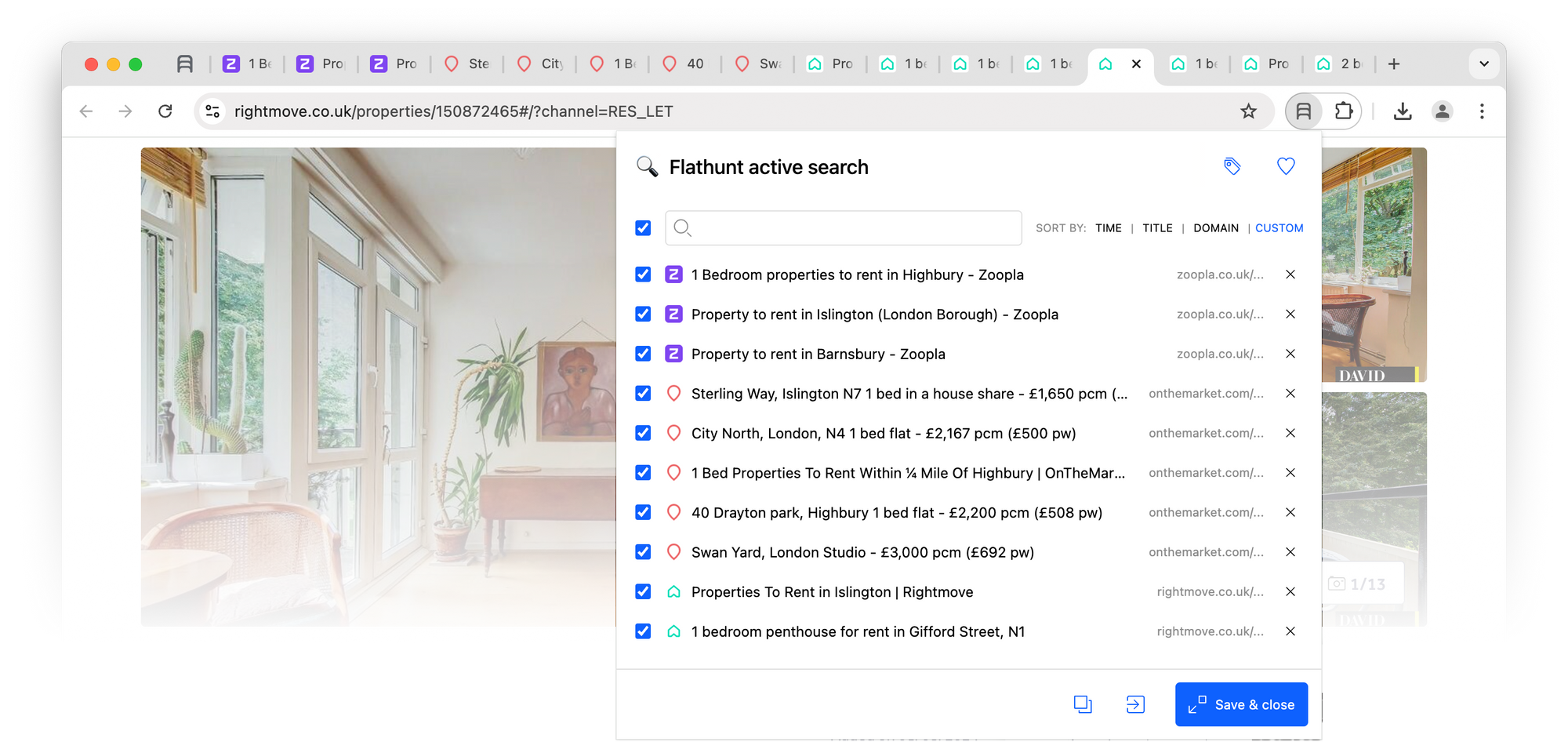This screenshot has height=749, width=1568.
Task: Remove Property to rent in Islington Zoopla entry
Action: point(1290,314)
